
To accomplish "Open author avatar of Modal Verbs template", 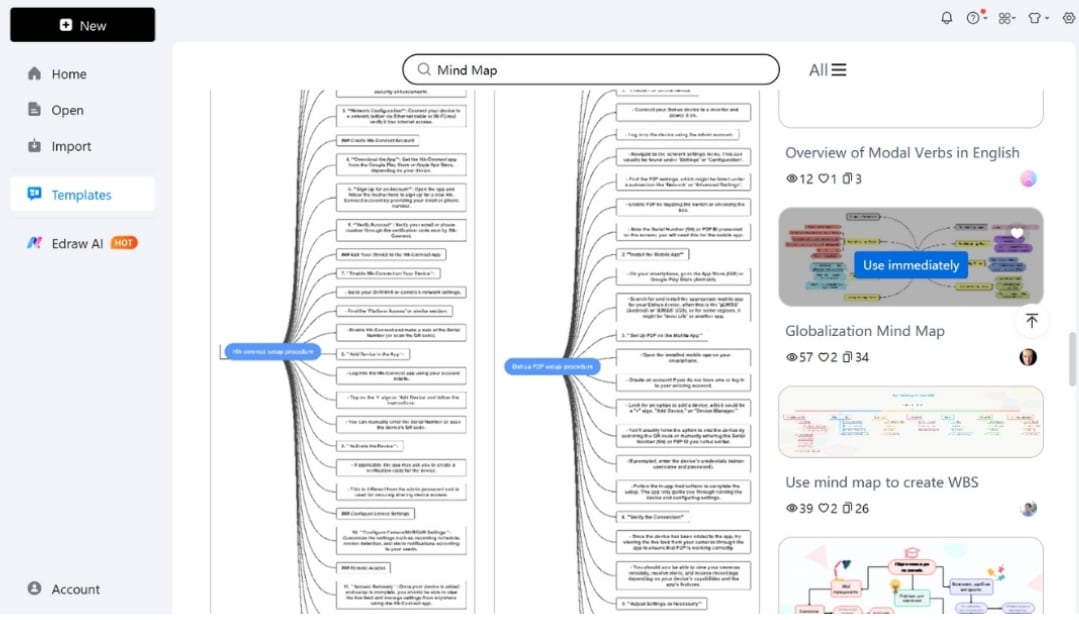I will click(x=1028, y=179).
